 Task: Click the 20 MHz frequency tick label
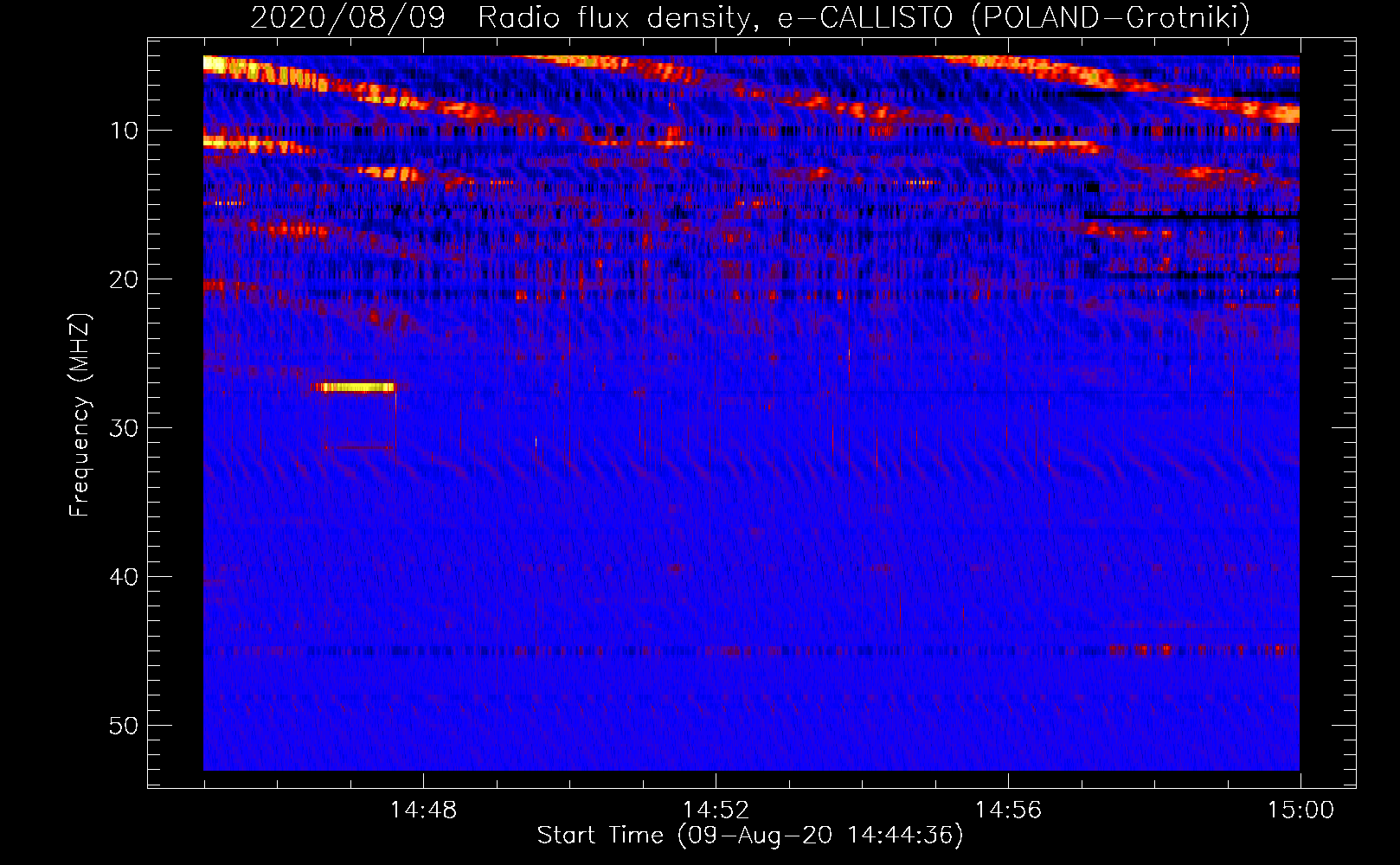pos(125,279)
